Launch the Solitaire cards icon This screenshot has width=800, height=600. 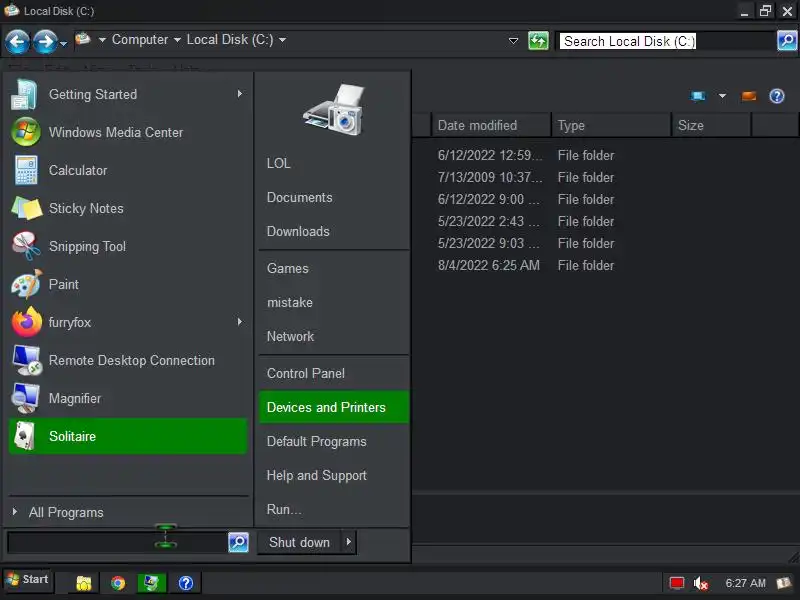[x=24, y=436]
